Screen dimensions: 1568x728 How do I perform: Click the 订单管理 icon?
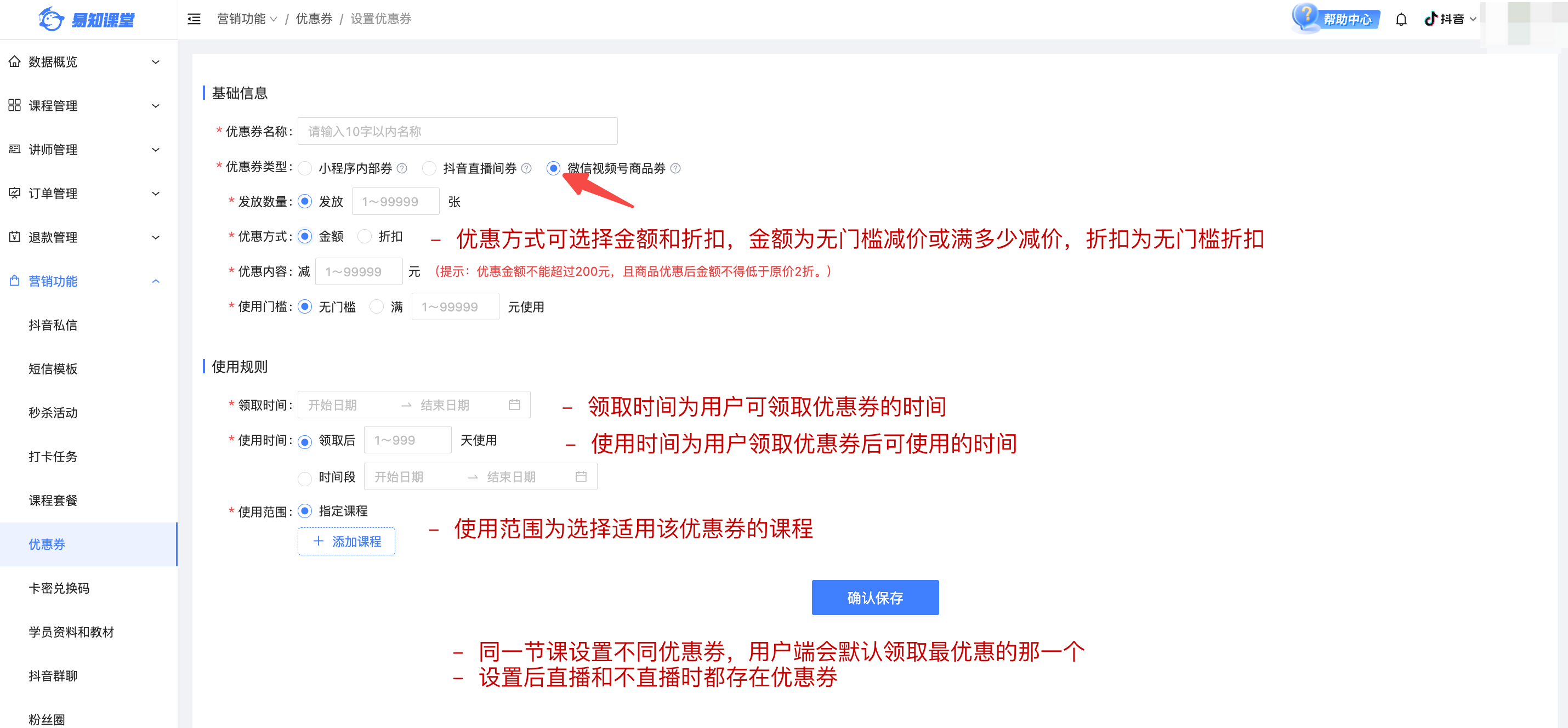point(15,193)
